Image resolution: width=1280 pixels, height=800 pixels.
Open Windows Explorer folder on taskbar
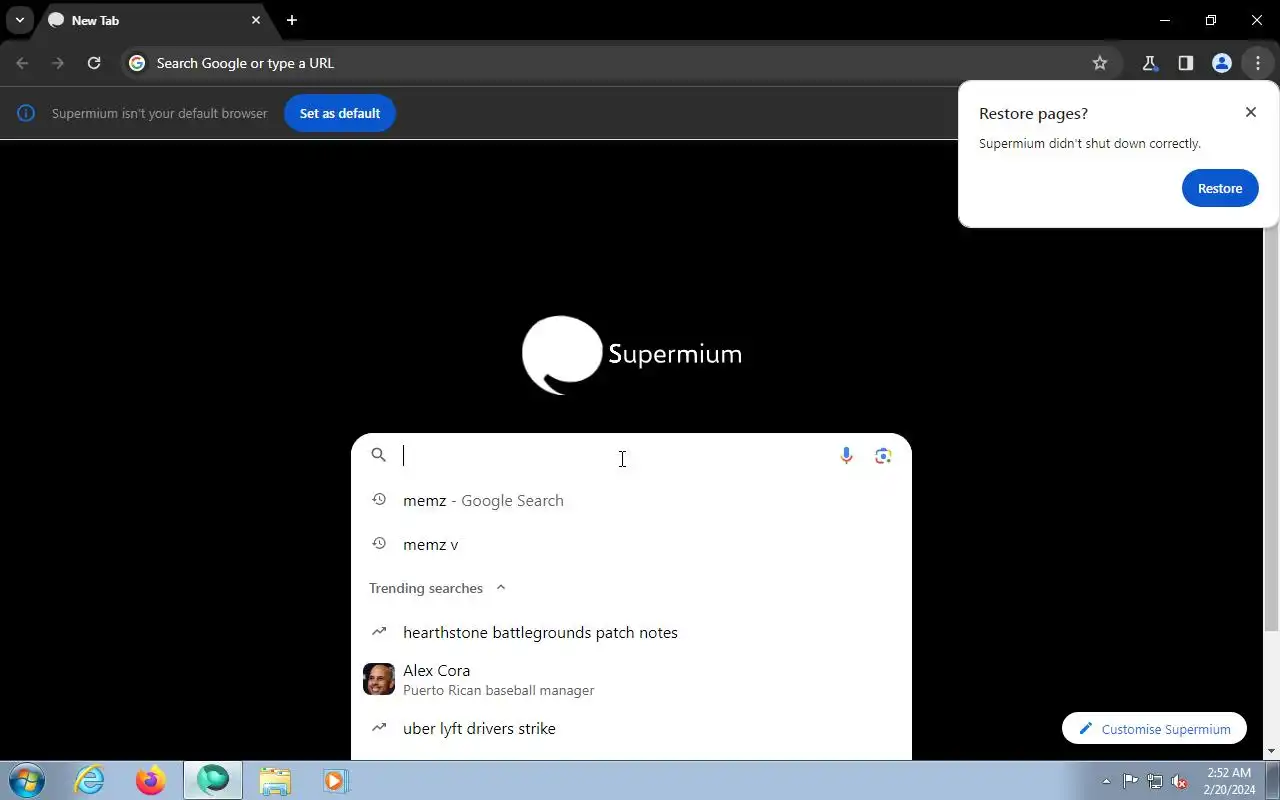click(274, 780)
